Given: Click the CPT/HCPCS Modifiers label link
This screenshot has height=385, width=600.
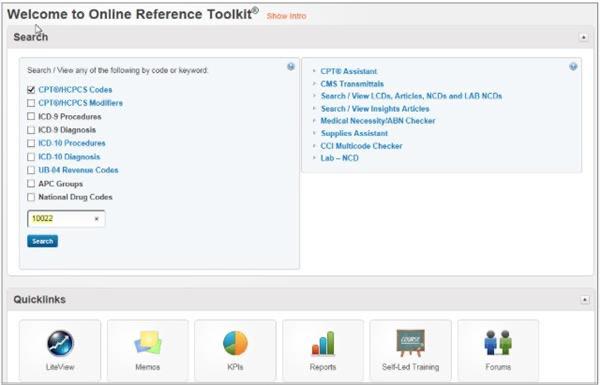Looking at the screenshot, I should pos(80,103).
